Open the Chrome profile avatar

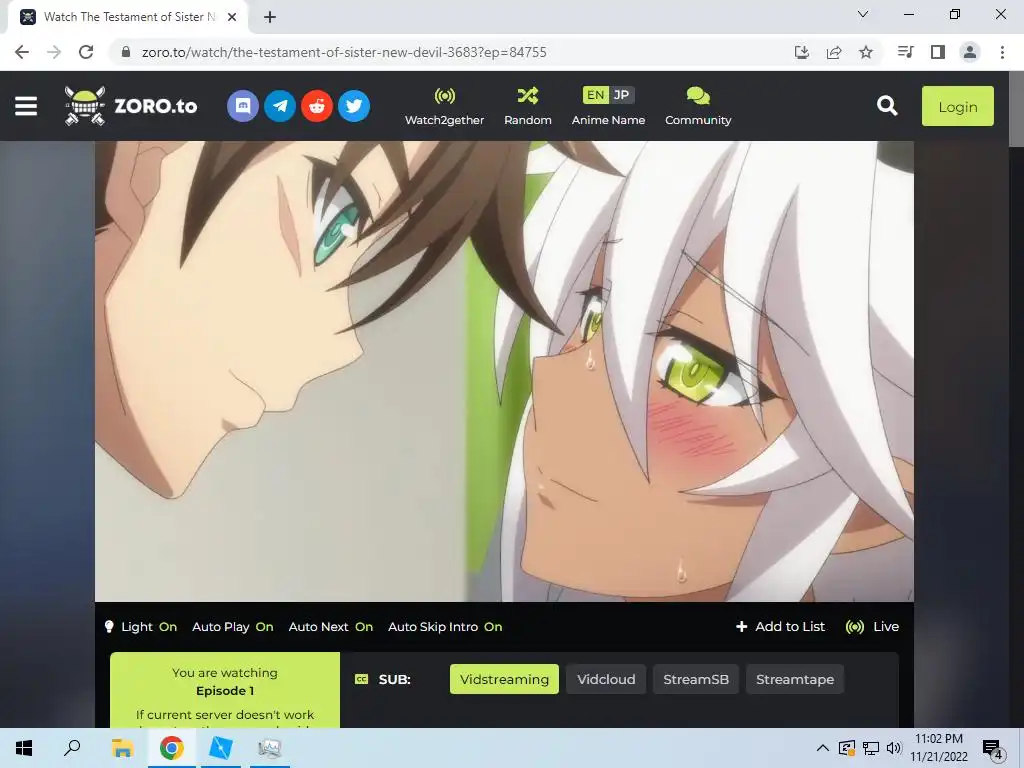(970, 52)
